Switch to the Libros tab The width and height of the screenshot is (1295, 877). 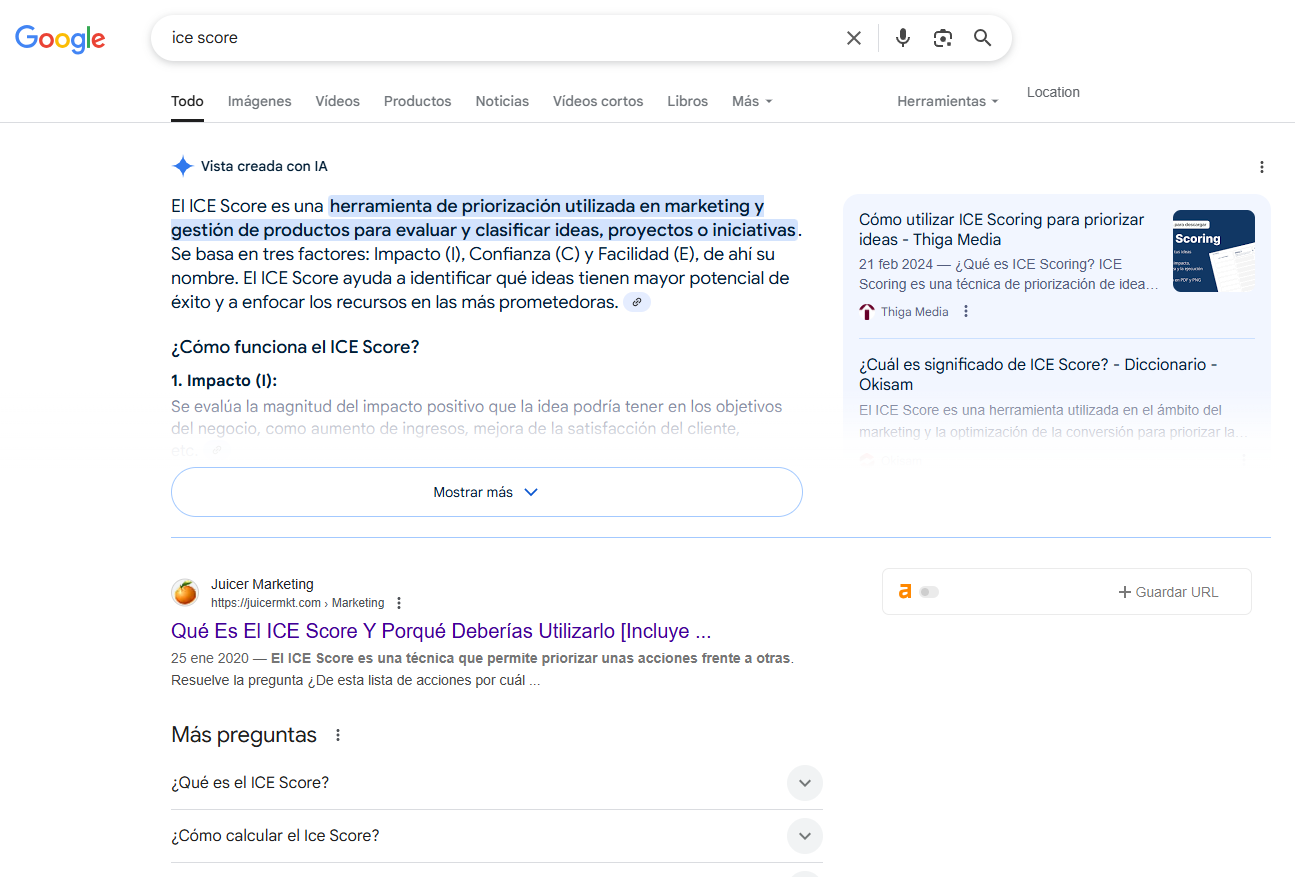[x=687, y=101]
